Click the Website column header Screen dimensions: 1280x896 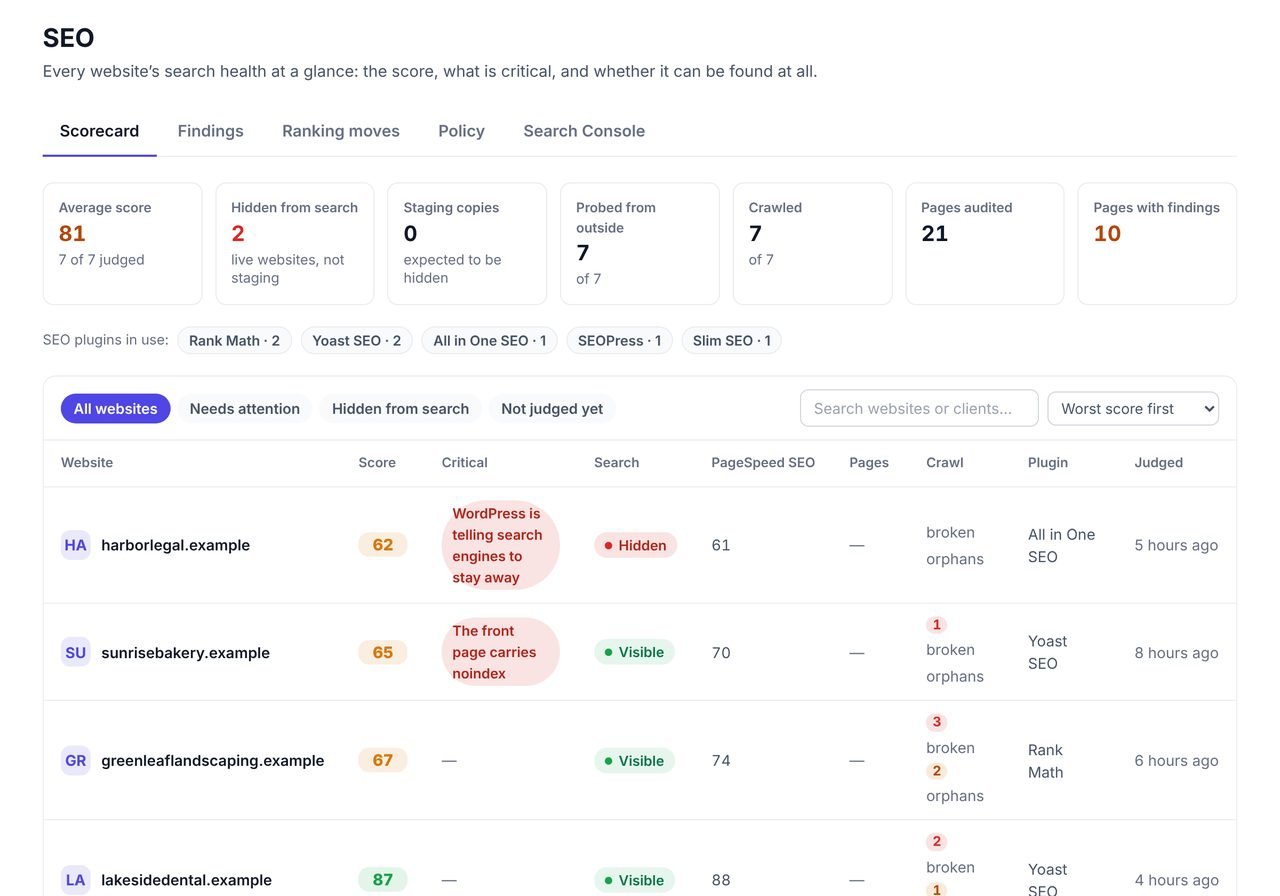[87, 462]
